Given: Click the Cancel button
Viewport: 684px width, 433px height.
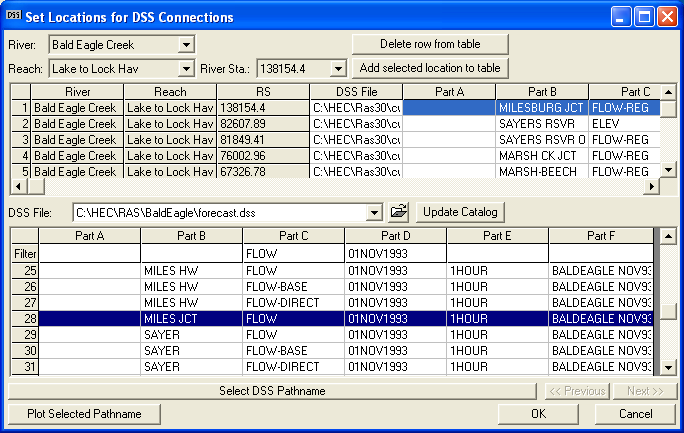Looking at the screenshot, I should (x=635, y=414).
